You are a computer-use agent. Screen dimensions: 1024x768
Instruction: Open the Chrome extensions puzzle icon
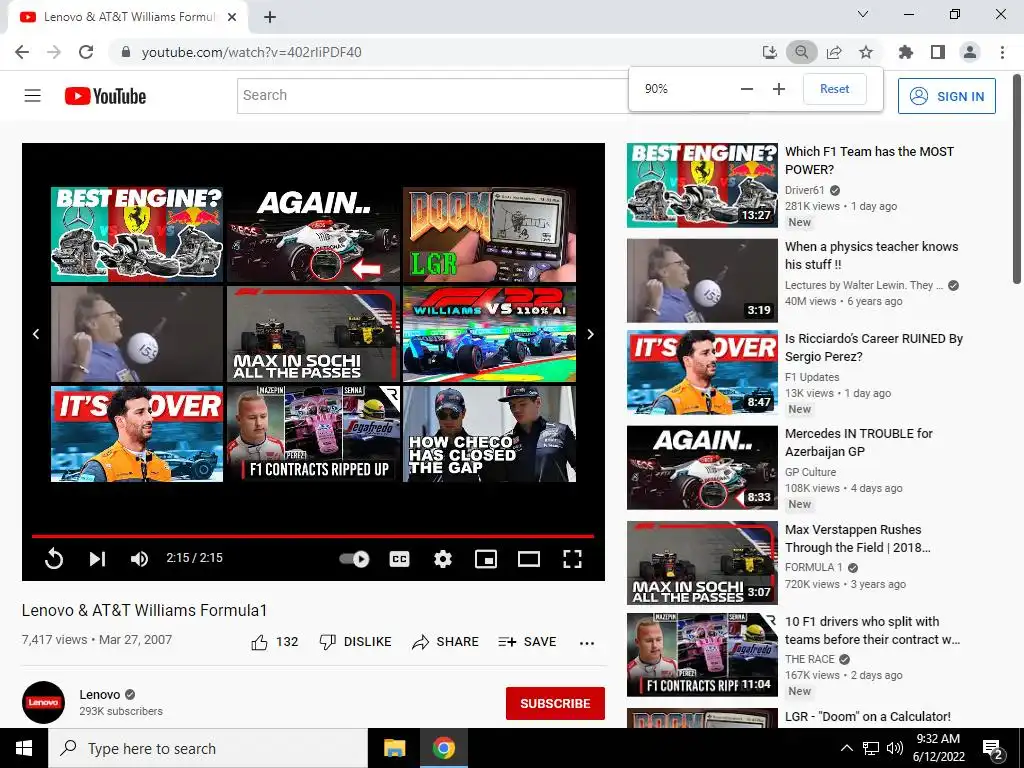(x=906, y=52)
